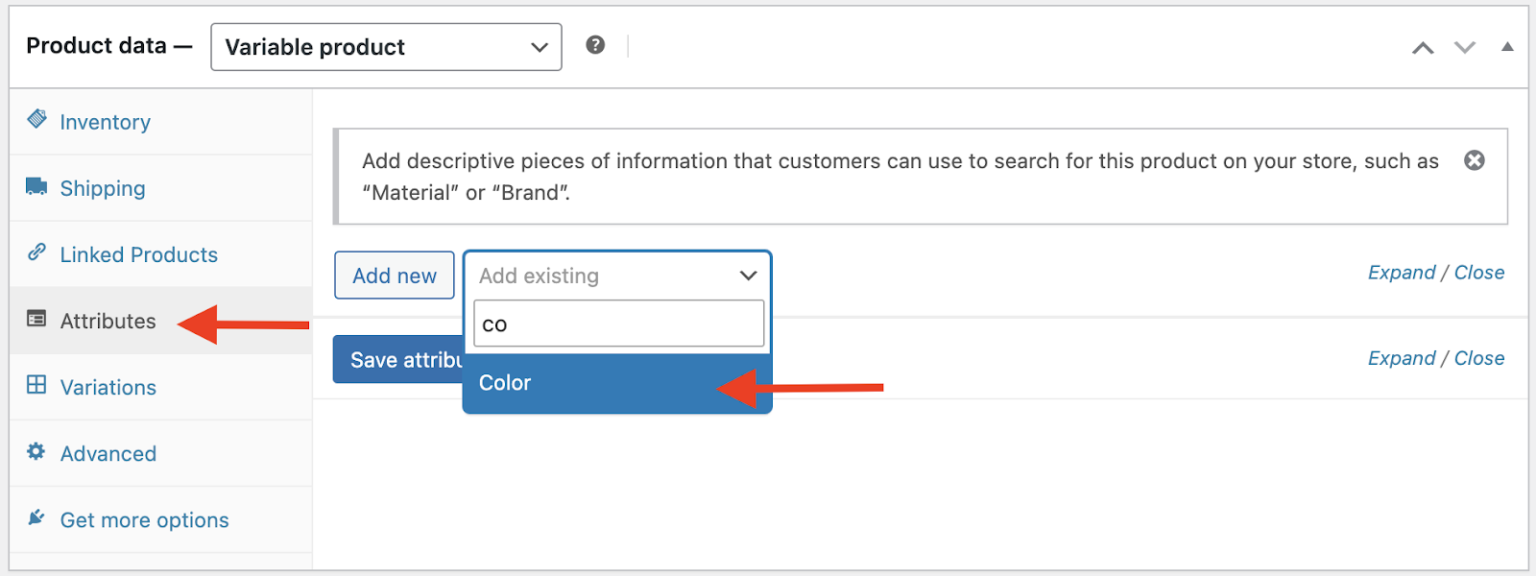Image resolution: width=1536 pixels, height=576 pixels.
Task: Switch to the Variations tab
Action: (107, 387)
